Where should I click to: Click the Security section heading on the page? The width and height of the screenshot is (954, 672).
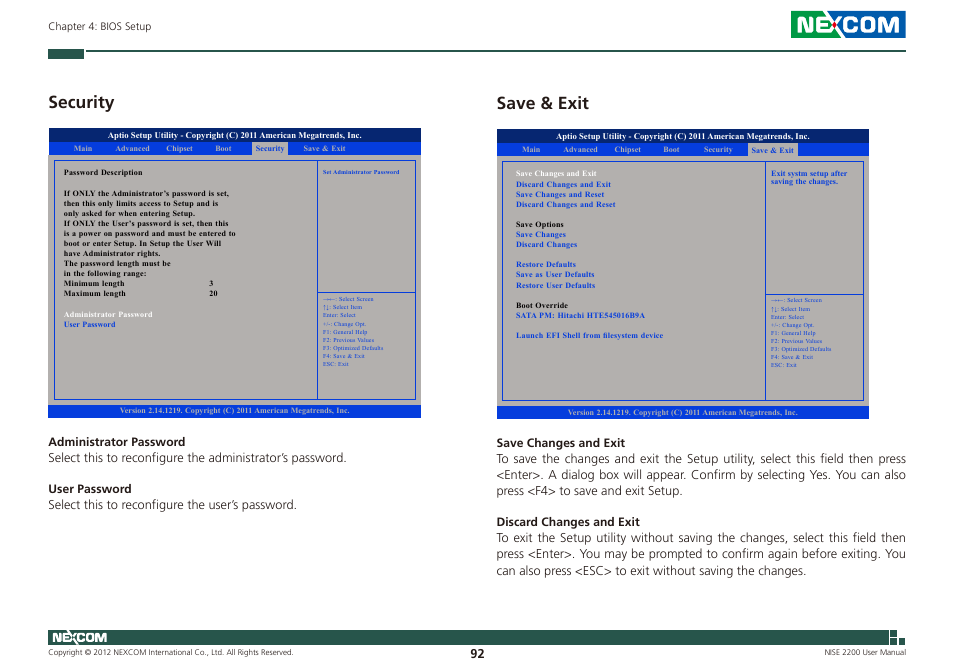click(81, 102)
